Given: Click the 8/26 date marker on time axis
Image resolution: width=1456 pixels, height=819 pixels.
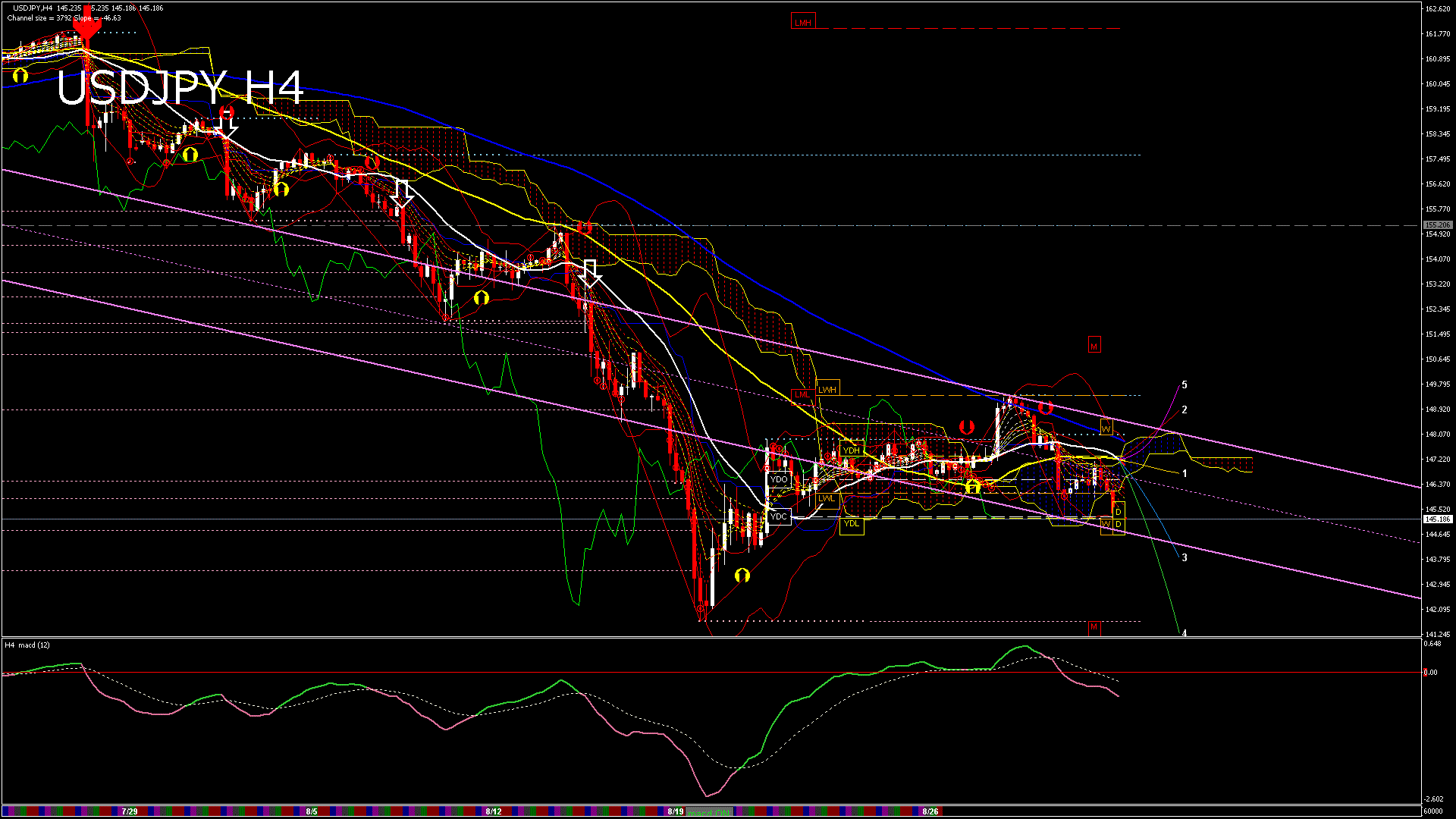Looking at the screenshot, I should pos(930,811).
